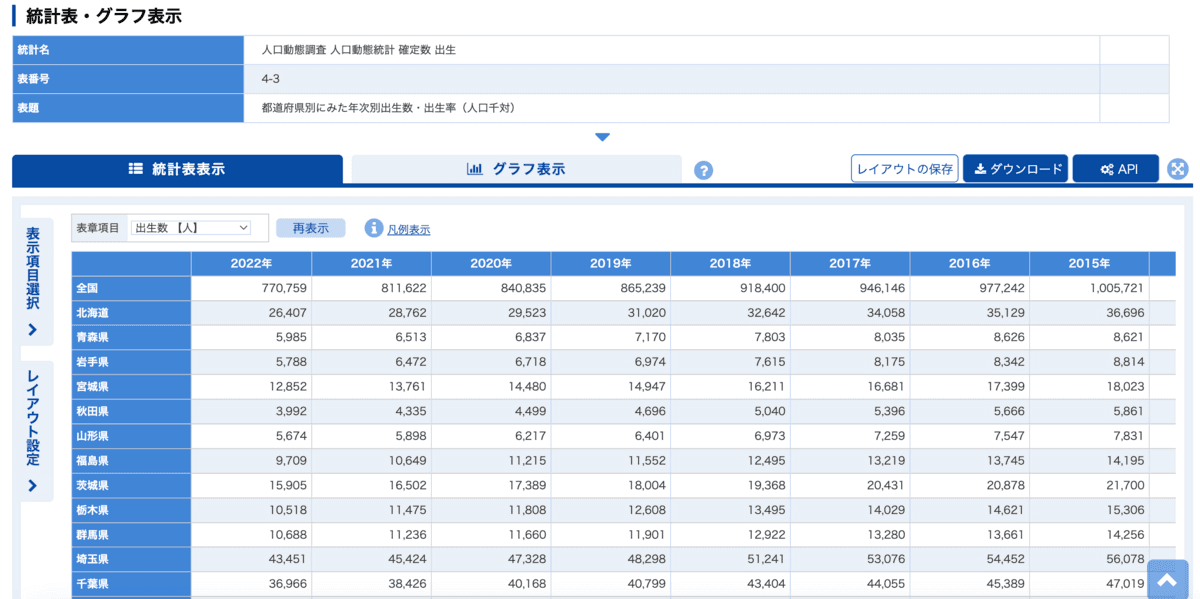Click the help question mark icon
The height and width of the screenshot is (599, 1200).
[x=703, y=170]
